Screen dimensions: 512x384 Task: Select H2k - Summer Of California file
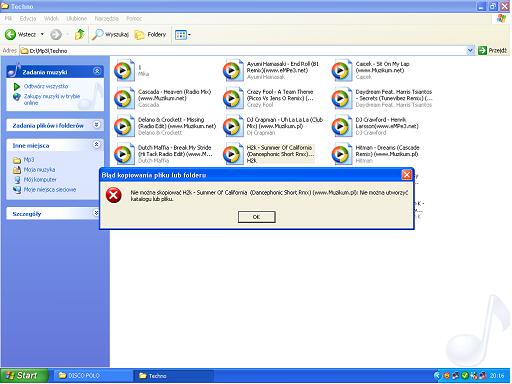[269, 154]
